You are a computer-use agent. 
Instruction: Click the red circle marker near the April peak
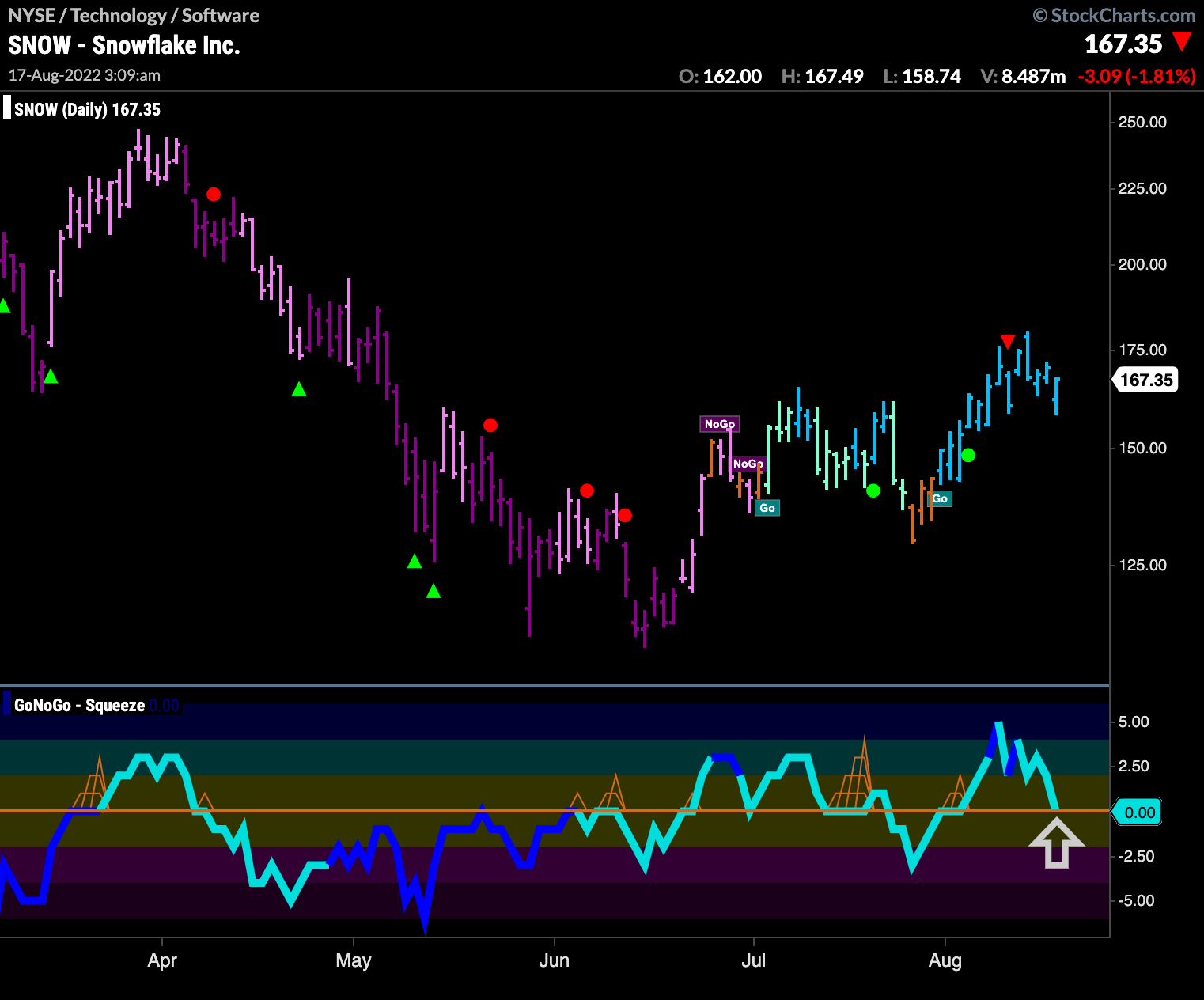(x=214, y=195)
